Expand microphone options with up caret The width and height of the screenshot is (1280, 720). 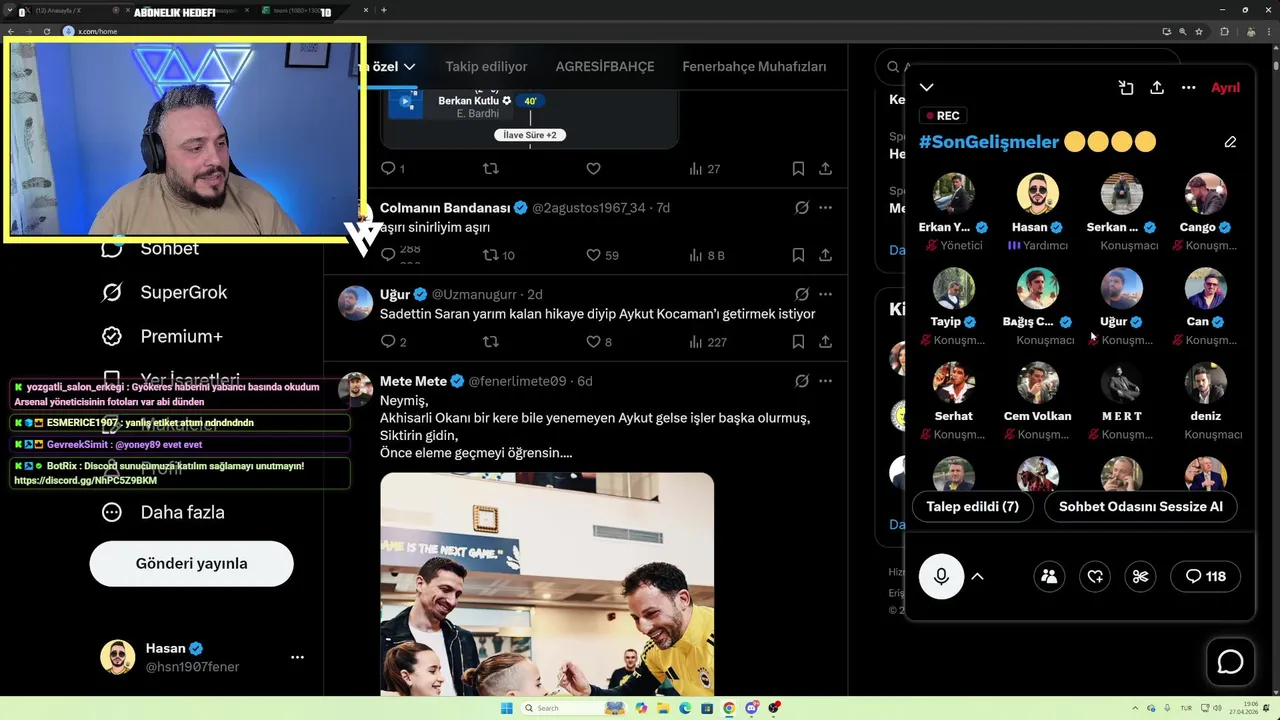(x=978, y=576)
